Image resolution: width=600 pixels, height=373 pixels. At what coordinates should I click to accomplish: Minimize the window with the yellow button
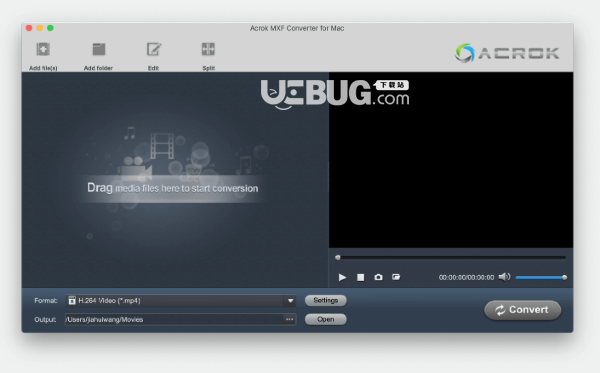(x=40, y=28)
